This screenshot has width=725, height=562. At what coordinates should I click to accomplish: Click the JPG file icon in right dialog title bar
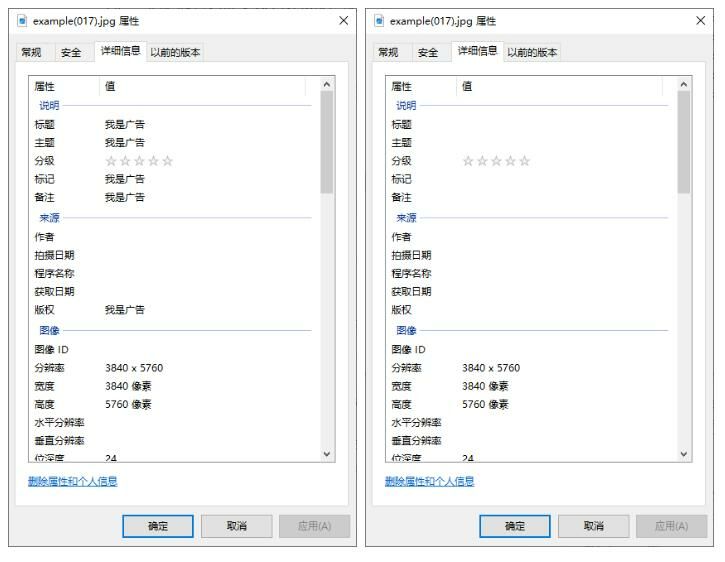pyautogui.click(x=380, y=21)
